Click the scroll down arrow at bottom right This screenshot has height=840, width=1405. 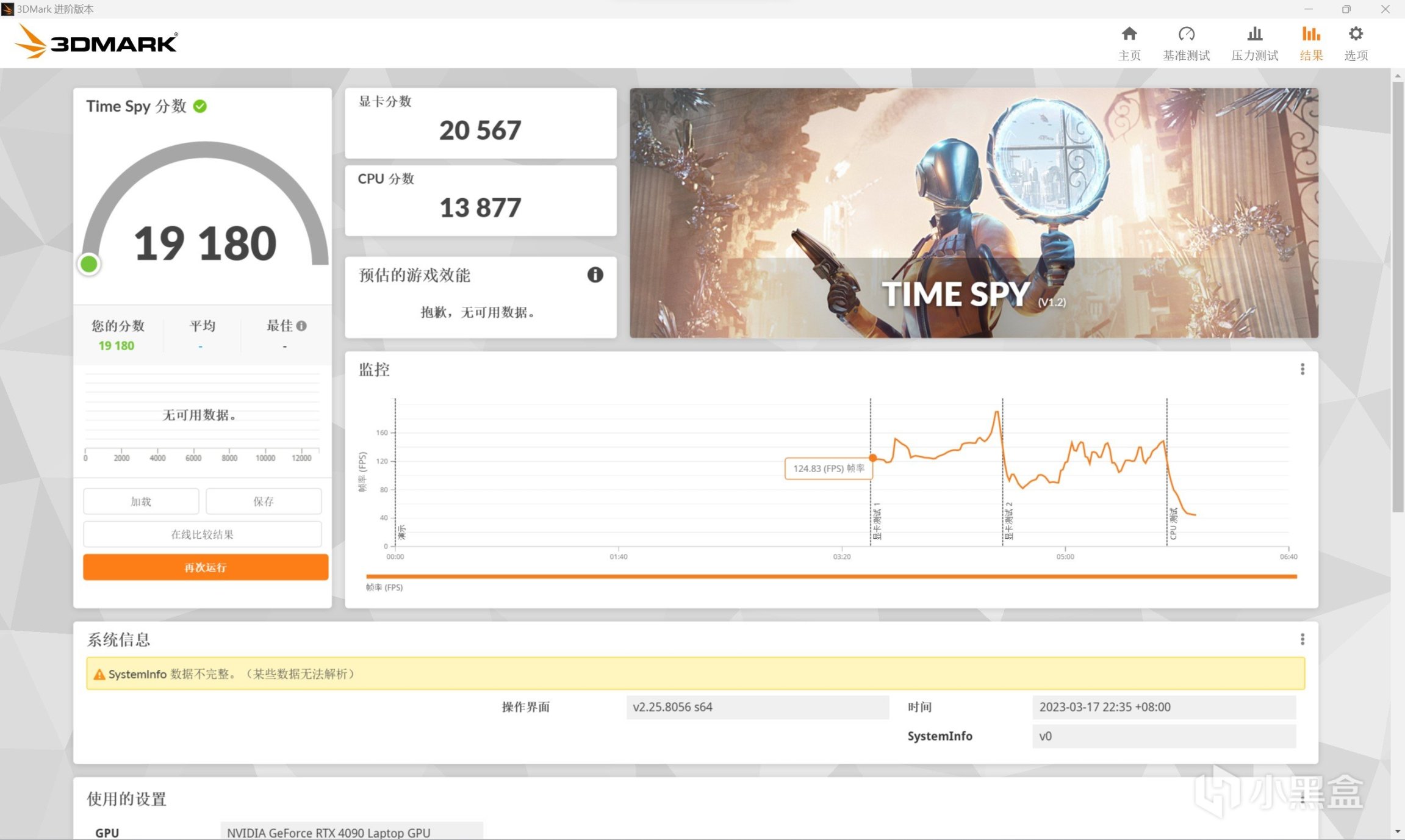1397,832
